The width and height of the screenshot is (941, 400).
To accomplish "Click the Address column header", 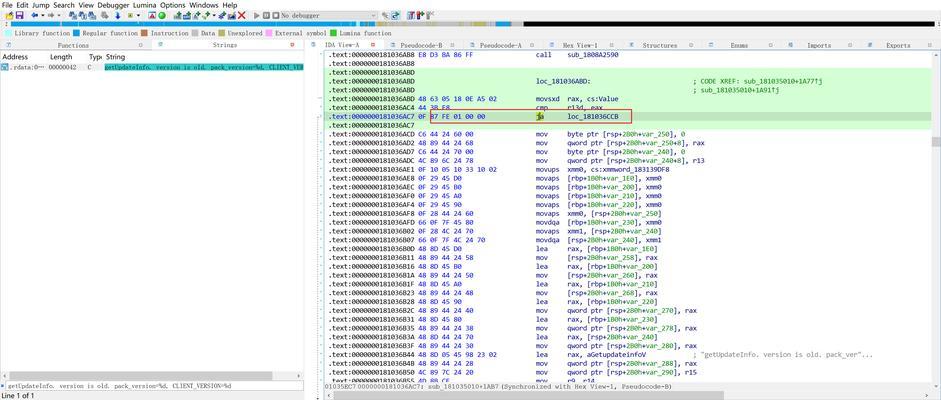I will pos(14,57).
